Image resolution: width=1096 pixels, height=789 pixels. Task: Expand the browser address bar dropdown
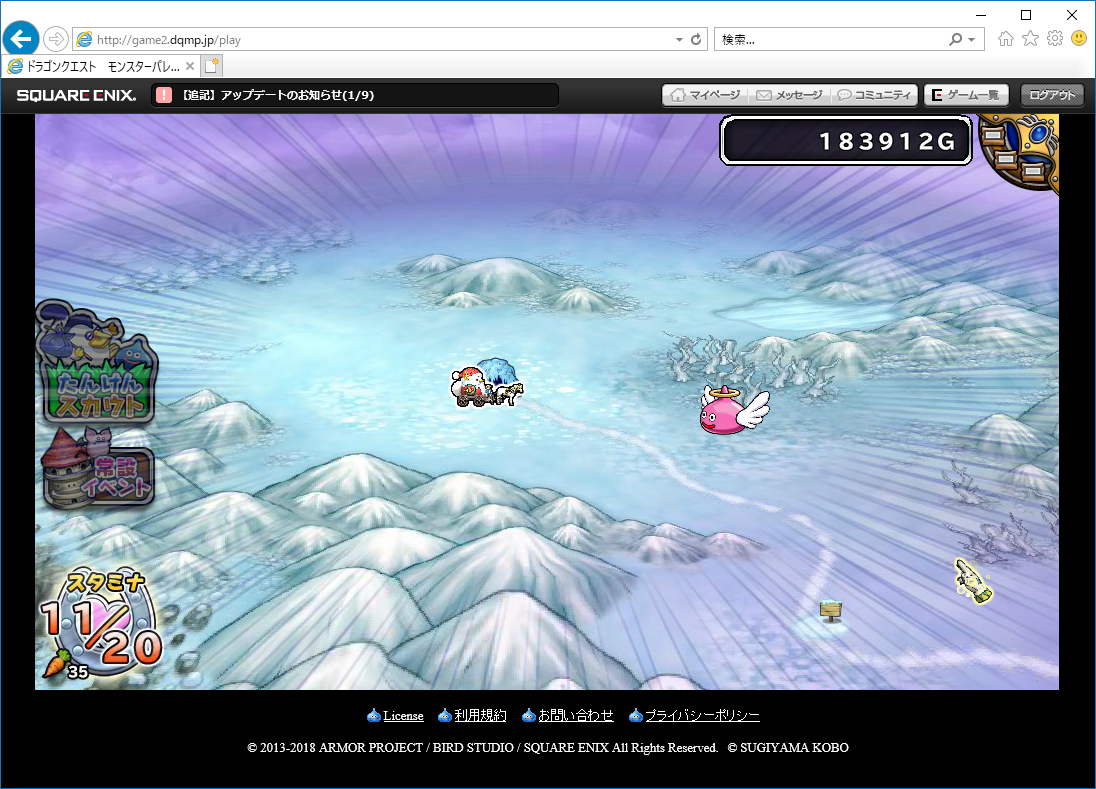[x=679, y=40]
